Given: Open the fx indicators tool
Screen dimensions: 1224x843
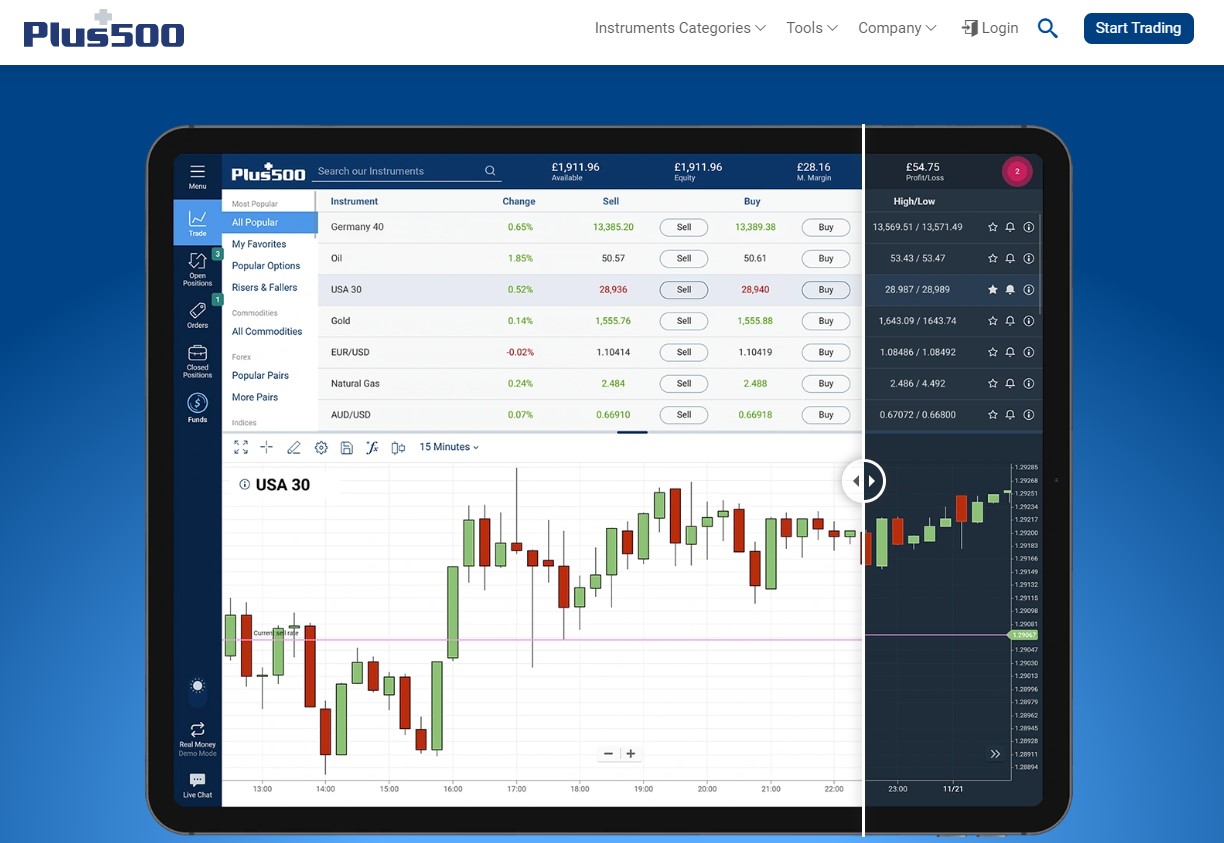Looking at the screenshot, I should pyautogui.click(x=372, y=447).
